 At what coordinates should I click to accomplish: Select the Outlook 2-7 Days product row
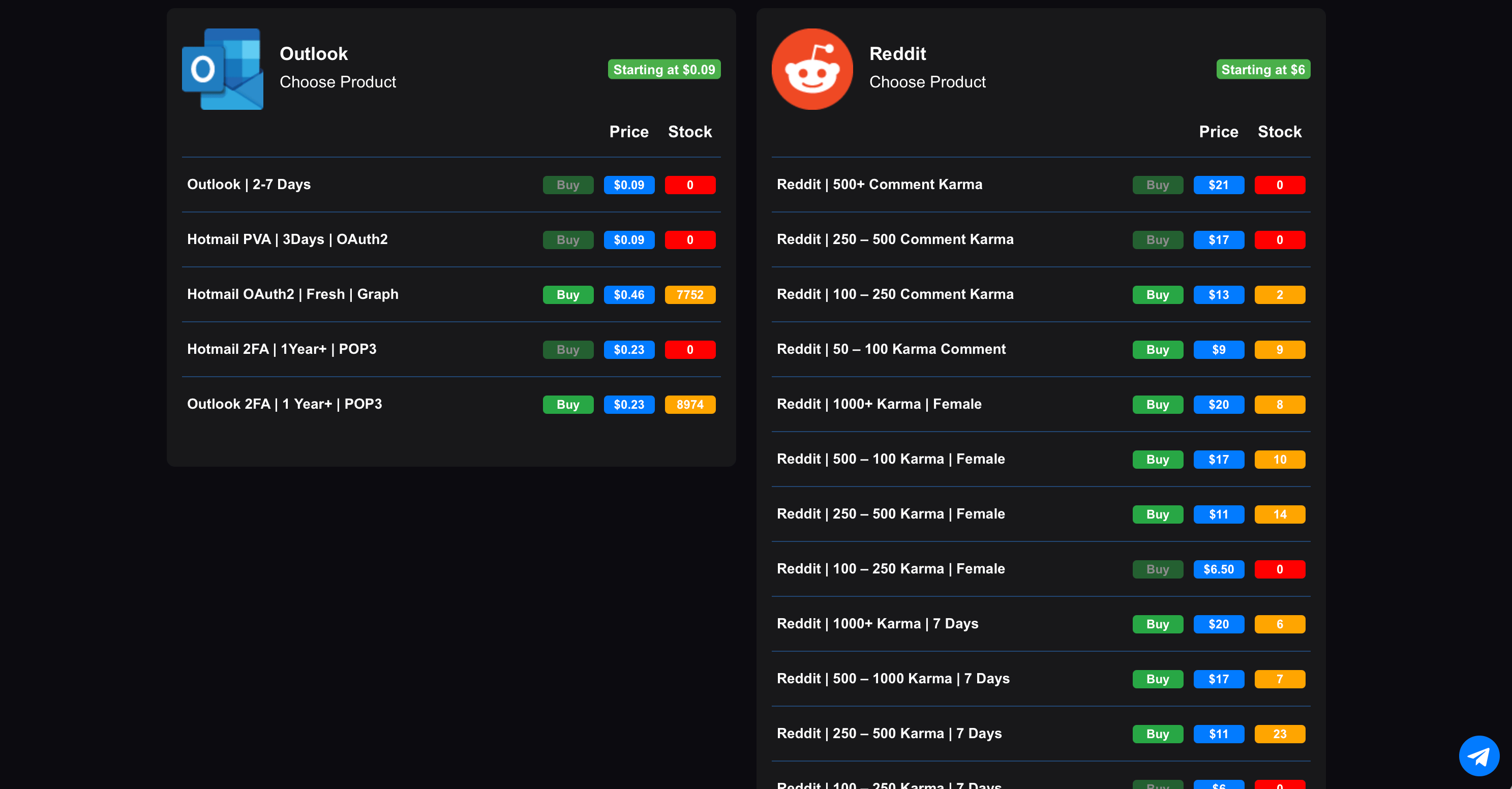(x=451, y=185)
